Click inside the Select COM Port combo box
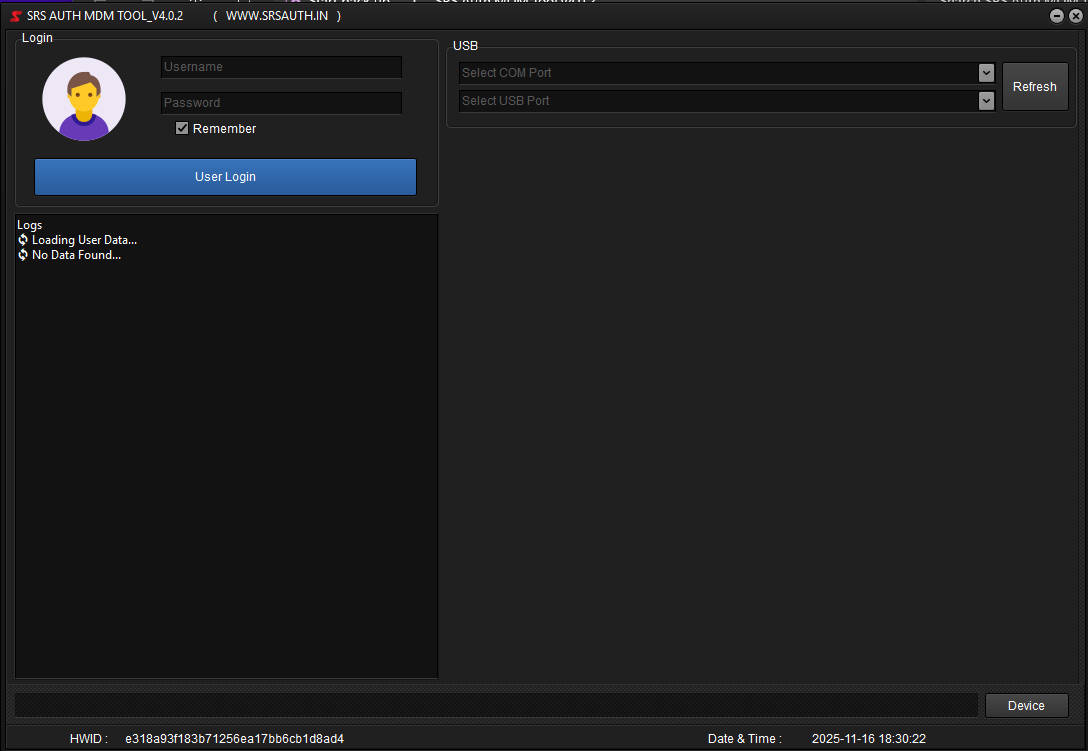 tap(716, 73)
